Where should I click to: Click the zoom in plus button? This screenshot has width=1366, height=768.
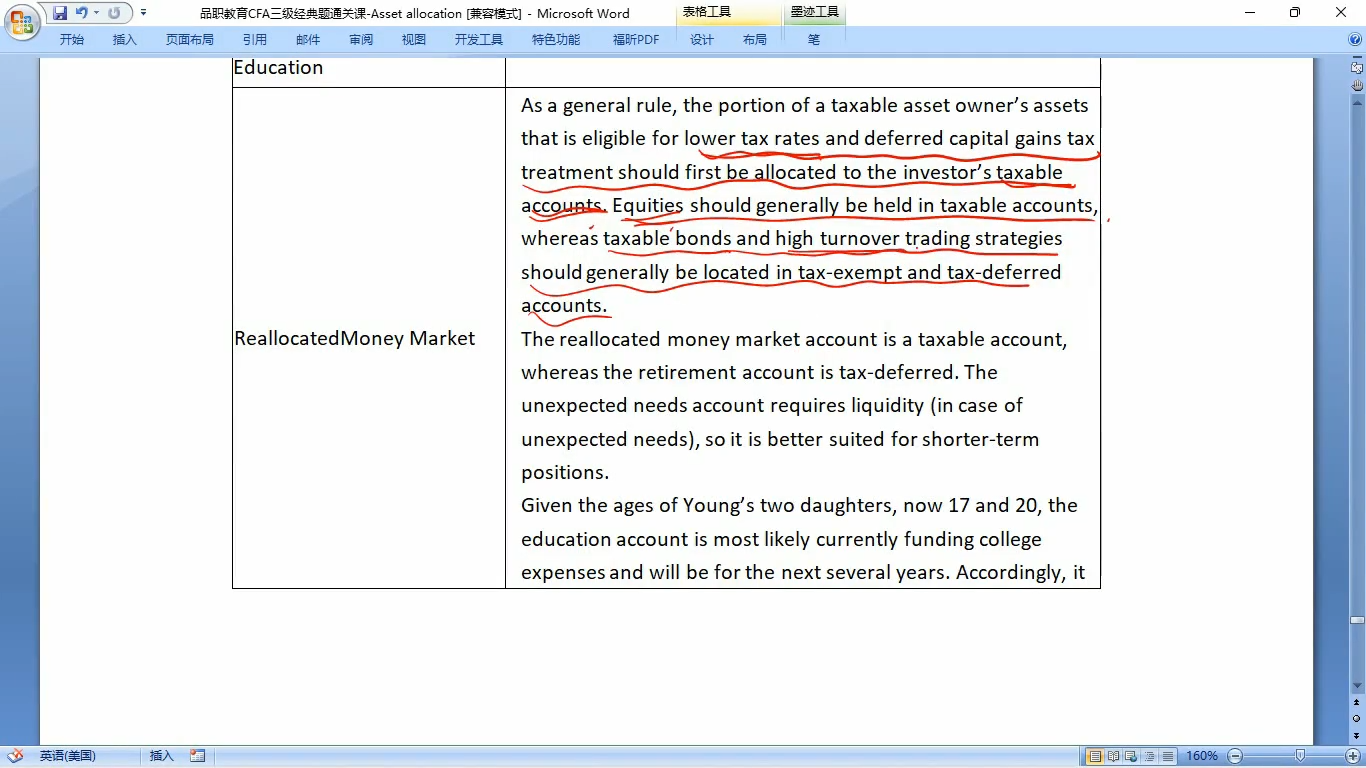[x=1353, y=756]
